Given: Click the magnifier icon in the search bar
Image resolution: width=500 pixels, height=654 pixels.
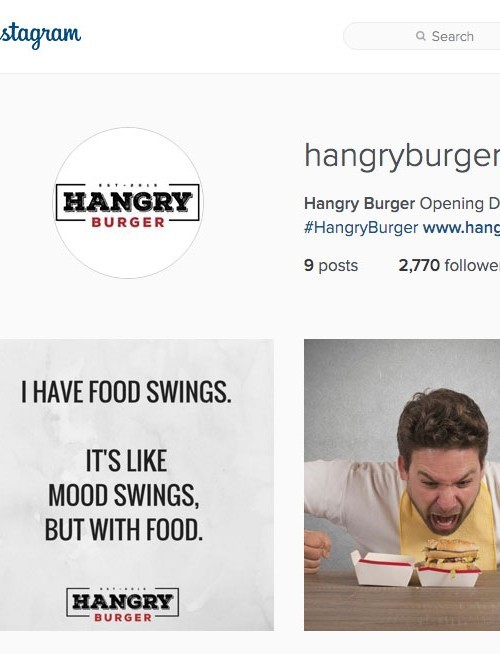Looking at the screenshot, I should tap(421, 36).
